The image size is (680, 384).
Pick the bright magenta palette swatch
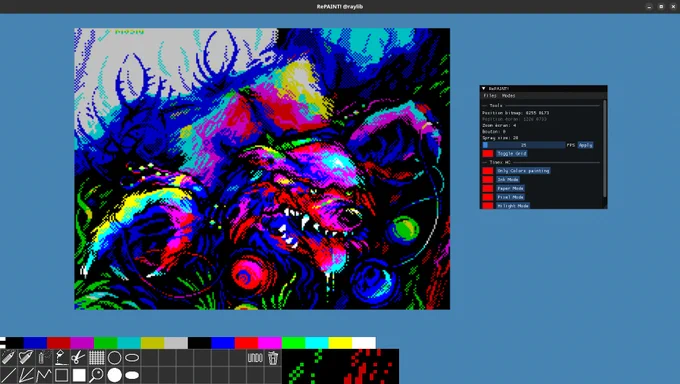coord(270,343)
